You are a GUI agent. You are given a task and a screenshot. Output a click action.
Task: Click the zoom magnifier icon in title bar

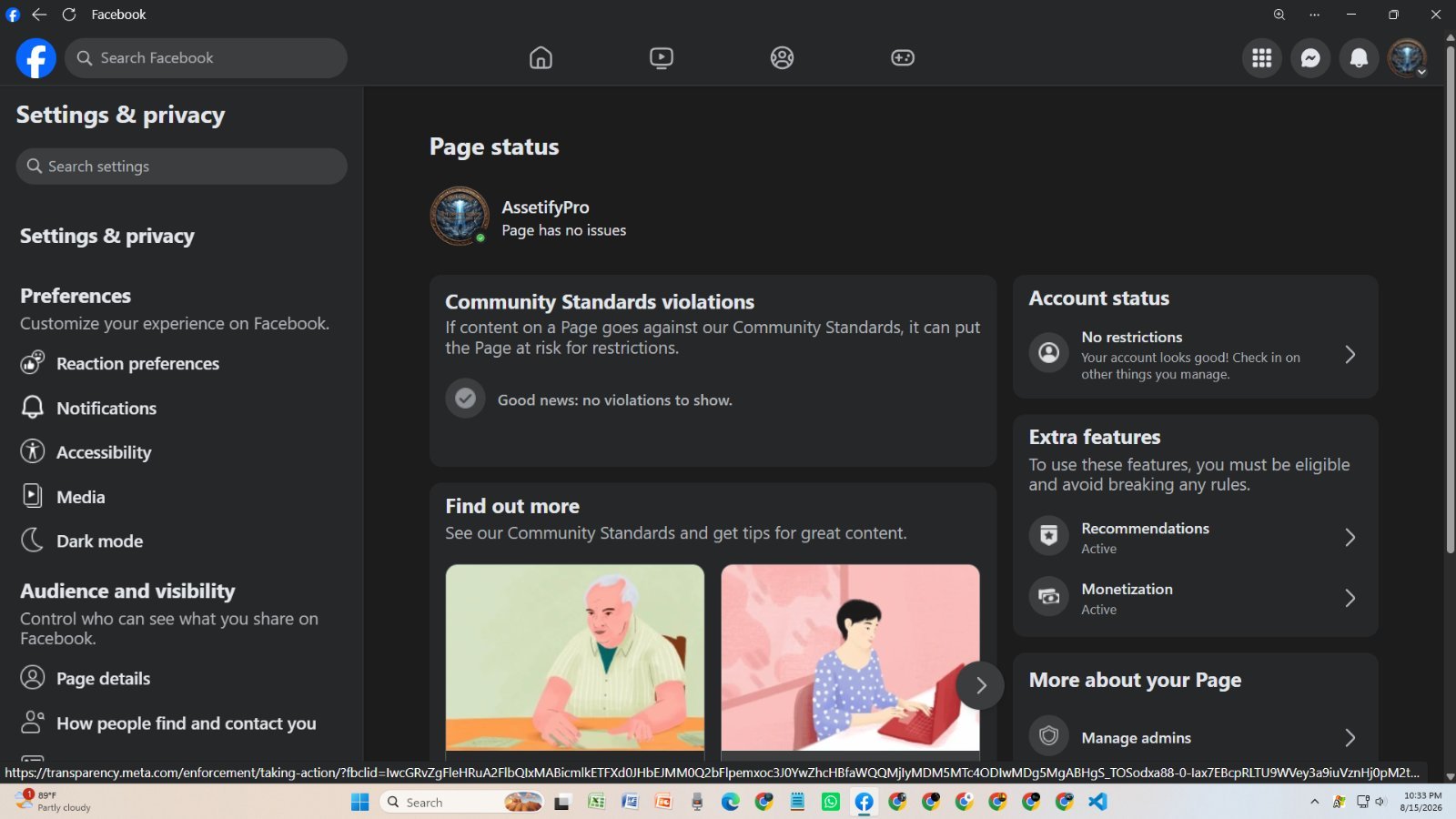[1279, 15]
